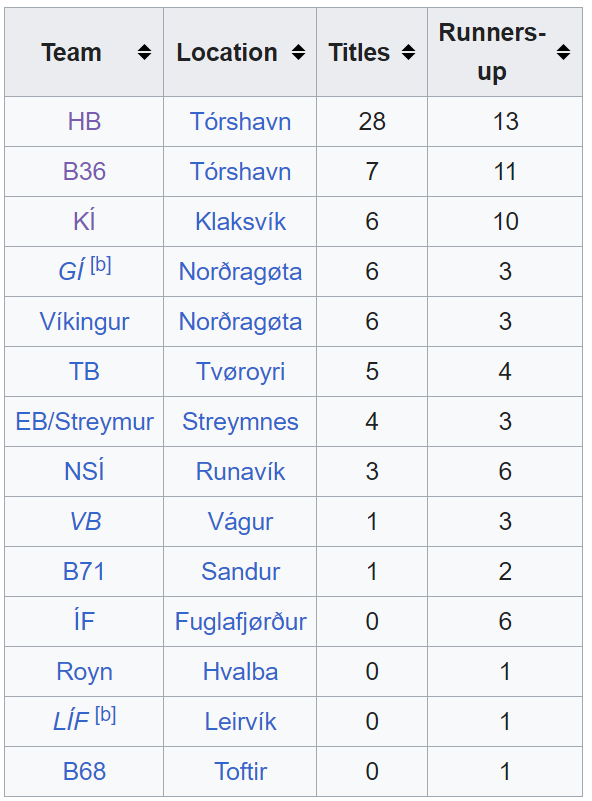Open the NSÍ team link

pyautogui.click(x=84, y=472)
